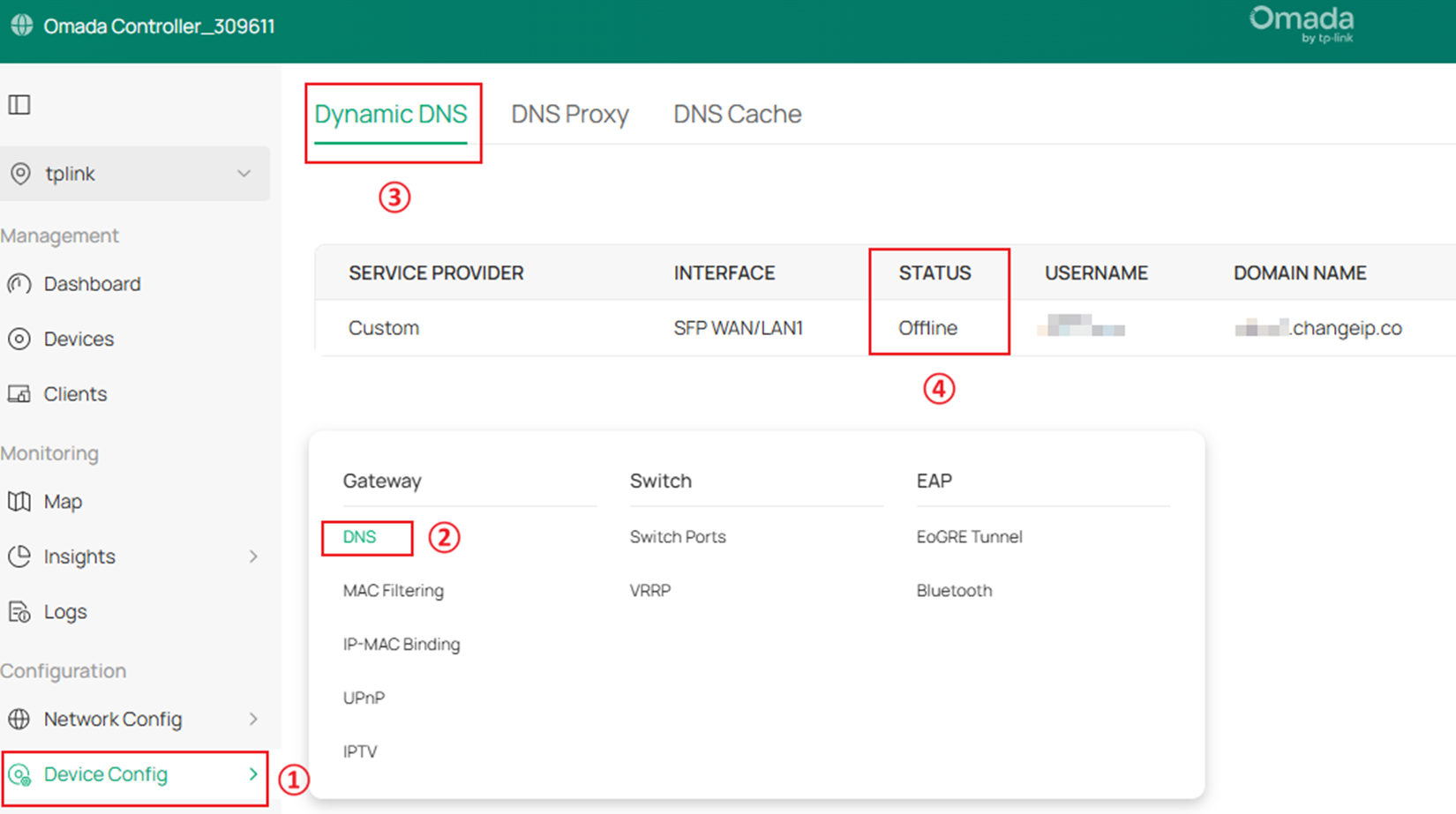The image size is (1456, 814).
Task: Open the Dashboard from the sidebar
Action: (19, 284)
